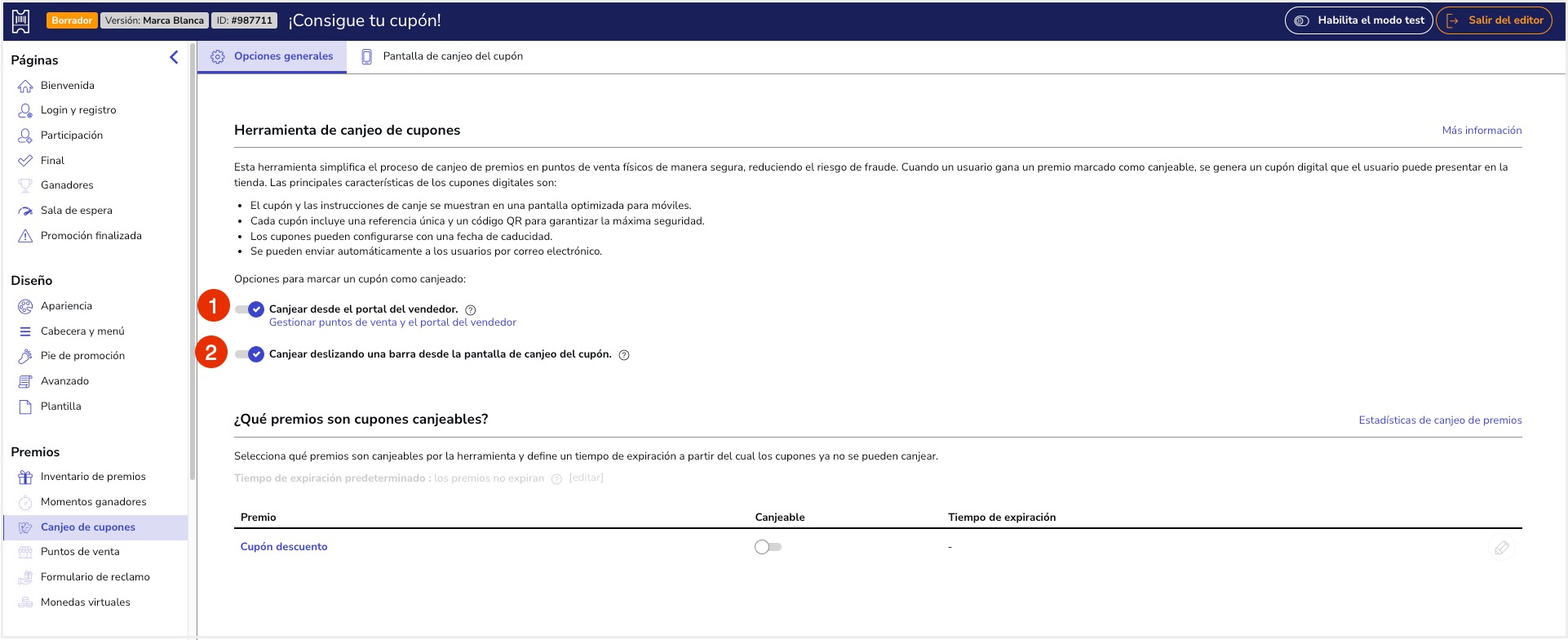
Task: Toggle Canjeable for Cupón descuento
Action: (x=768, y=547)
